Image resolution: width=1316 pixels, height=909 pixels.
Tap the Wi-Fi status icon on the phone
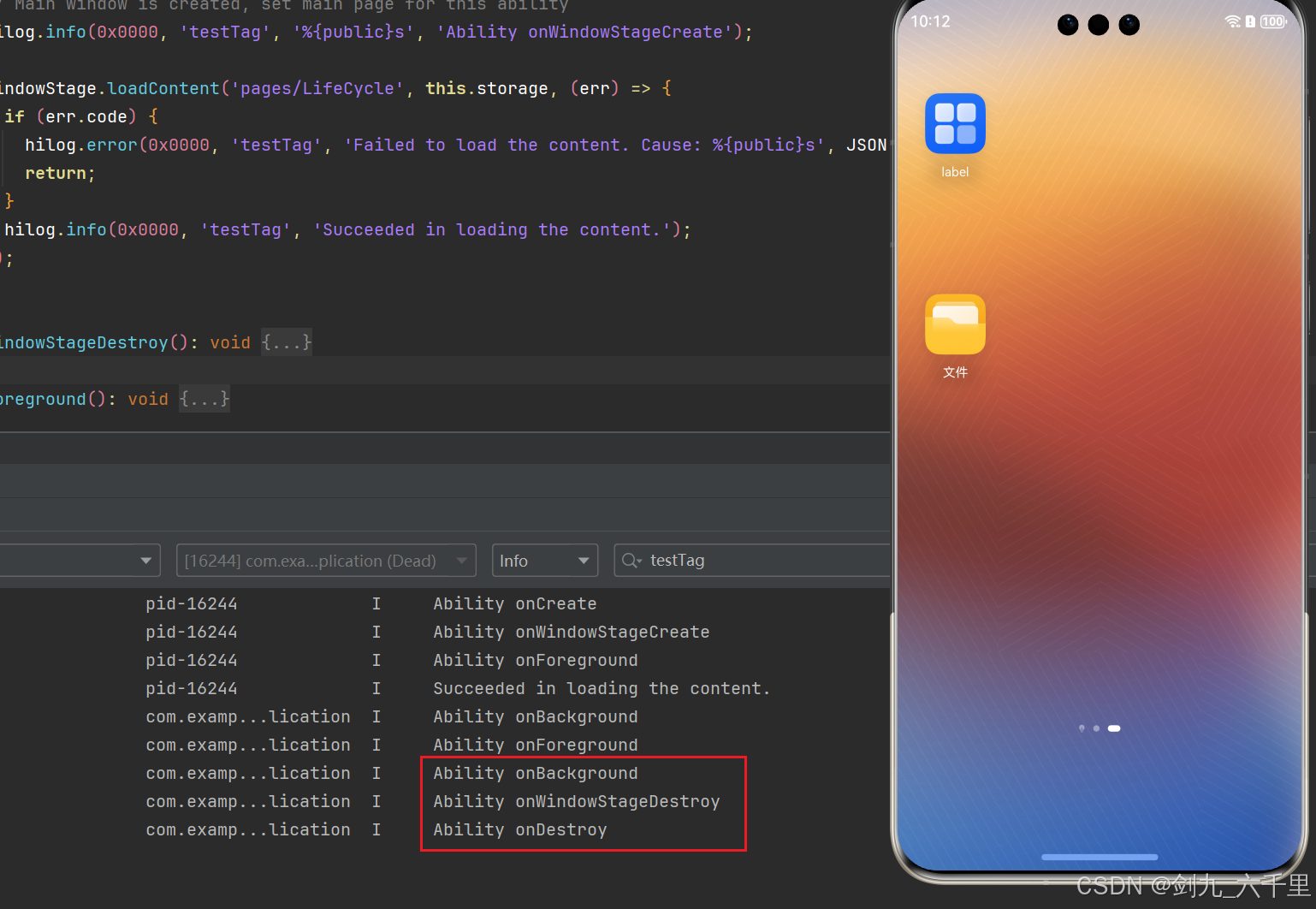coord(1232,21)
